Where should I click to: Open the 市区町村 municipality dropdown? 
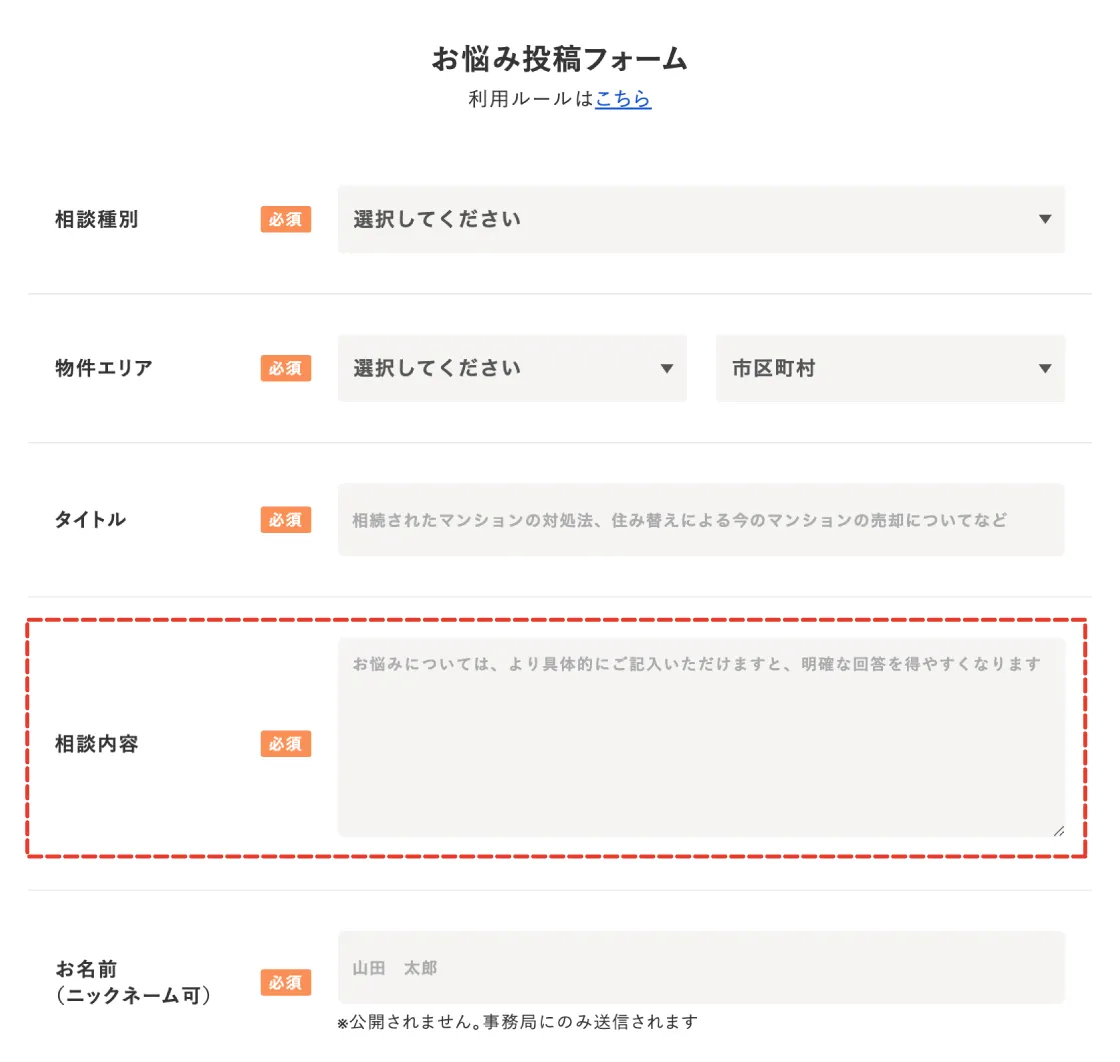[x=890, y=368]
